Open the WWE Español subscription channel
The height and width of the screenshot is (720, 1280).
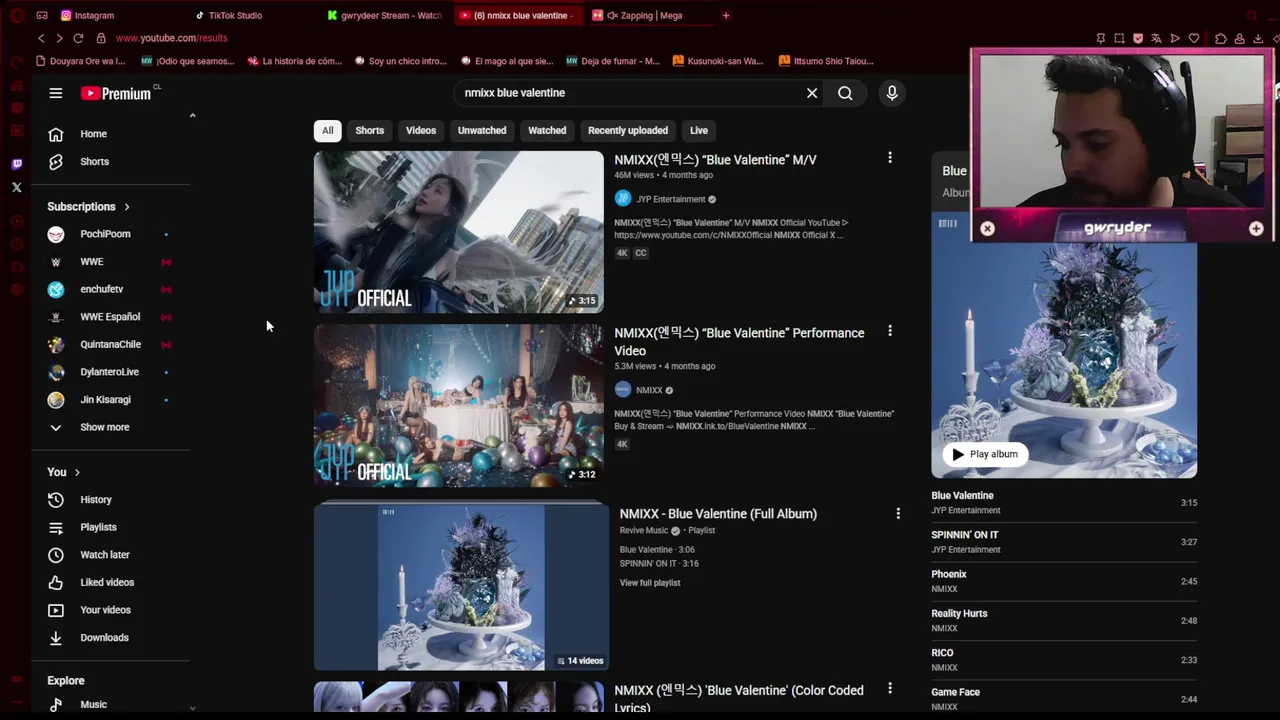tap(110, 317)
